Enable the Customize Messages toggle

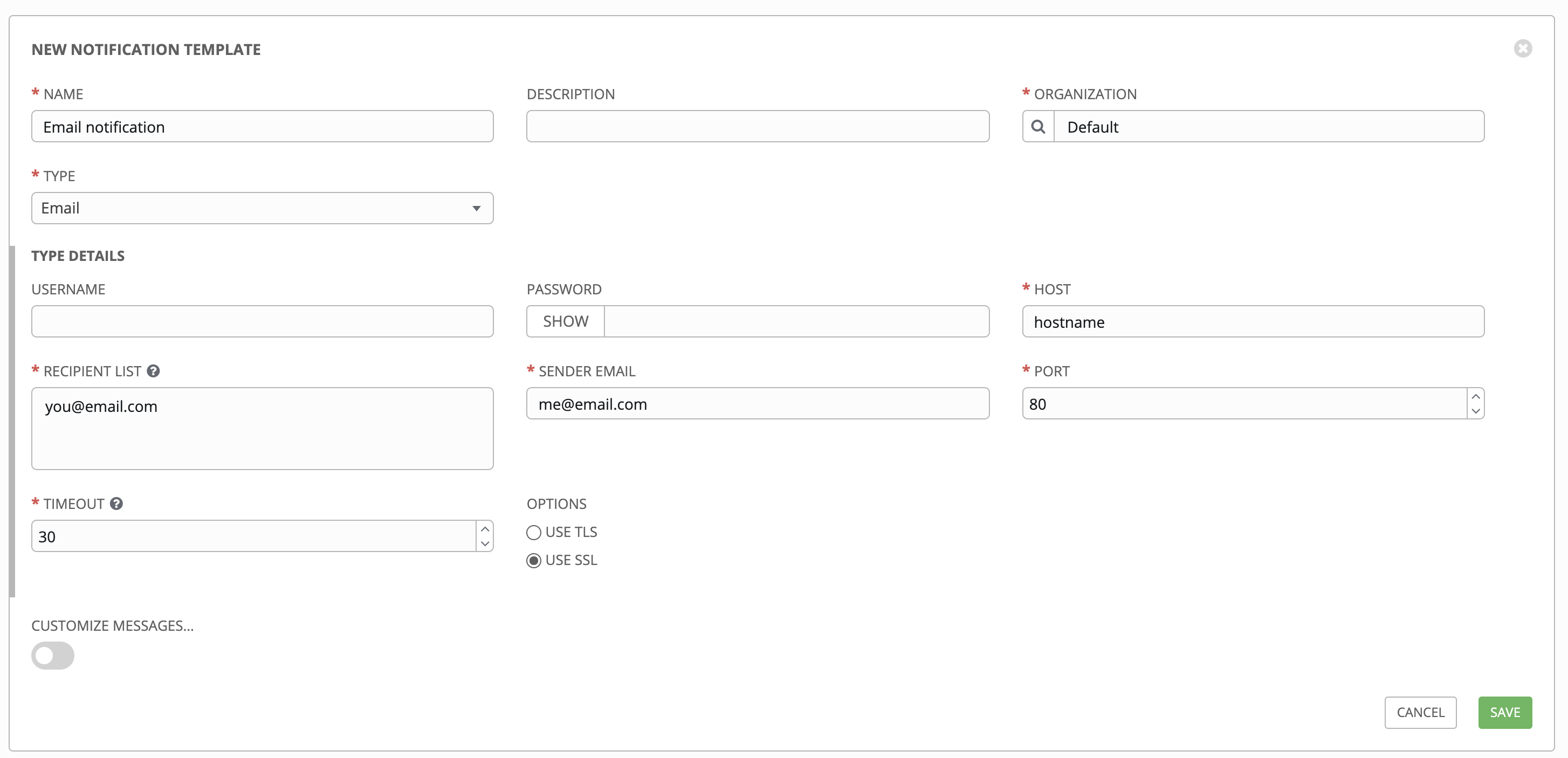tap(53, 656)
